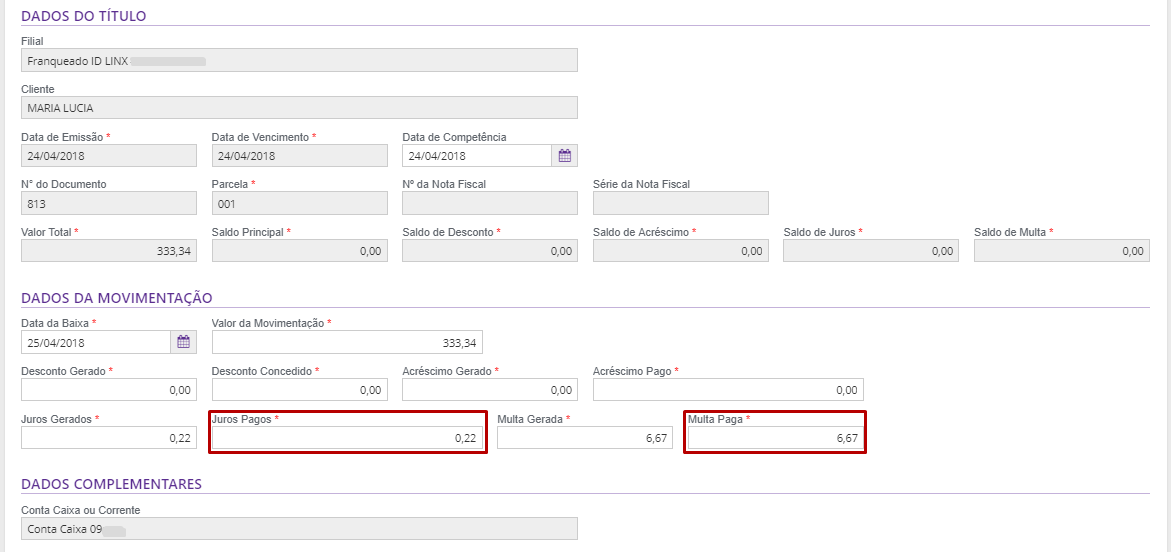Click the Filial field
Image resolution: width=1171 pixels, height=552 pixels.
click(x=299, y=60)
